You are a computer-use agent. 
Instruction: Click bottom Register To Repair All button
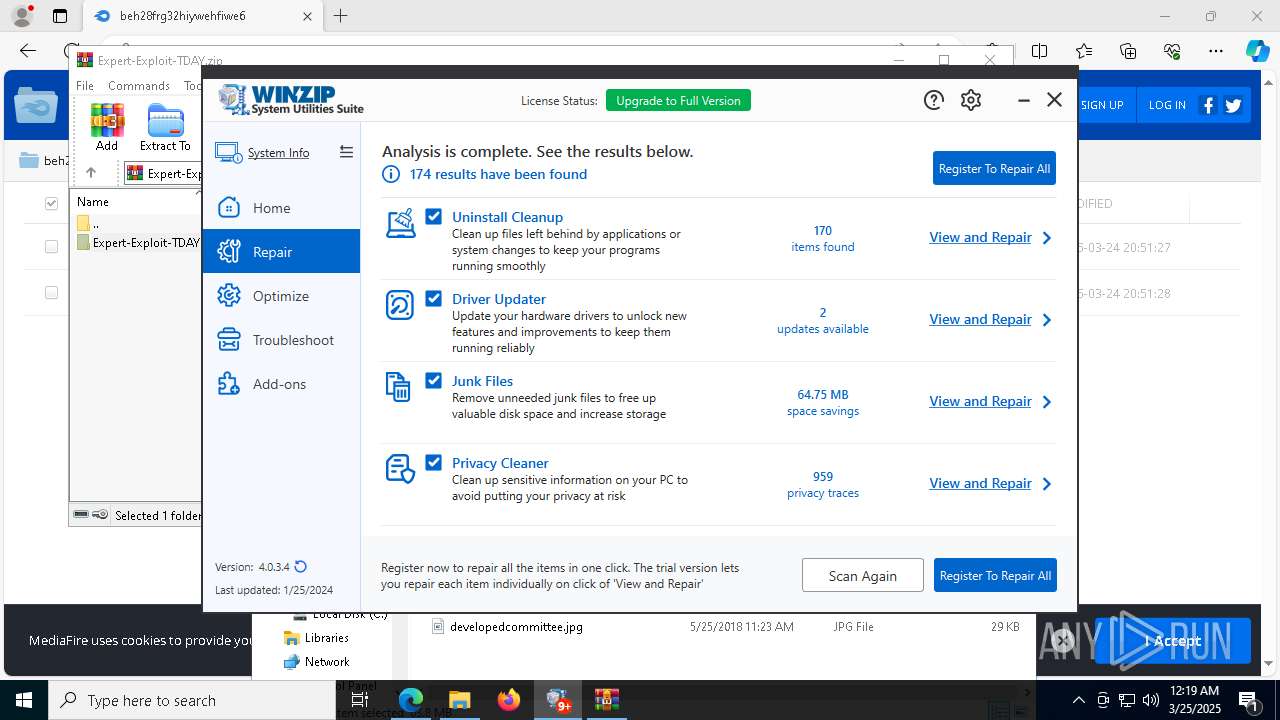click(995, 575)
